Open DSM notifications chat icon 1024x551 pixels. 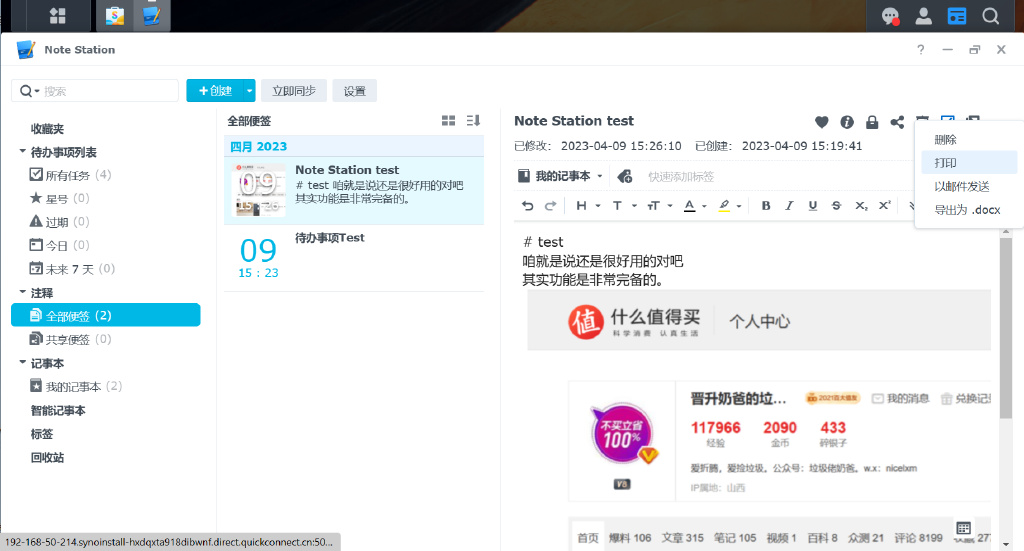[890, 16]
